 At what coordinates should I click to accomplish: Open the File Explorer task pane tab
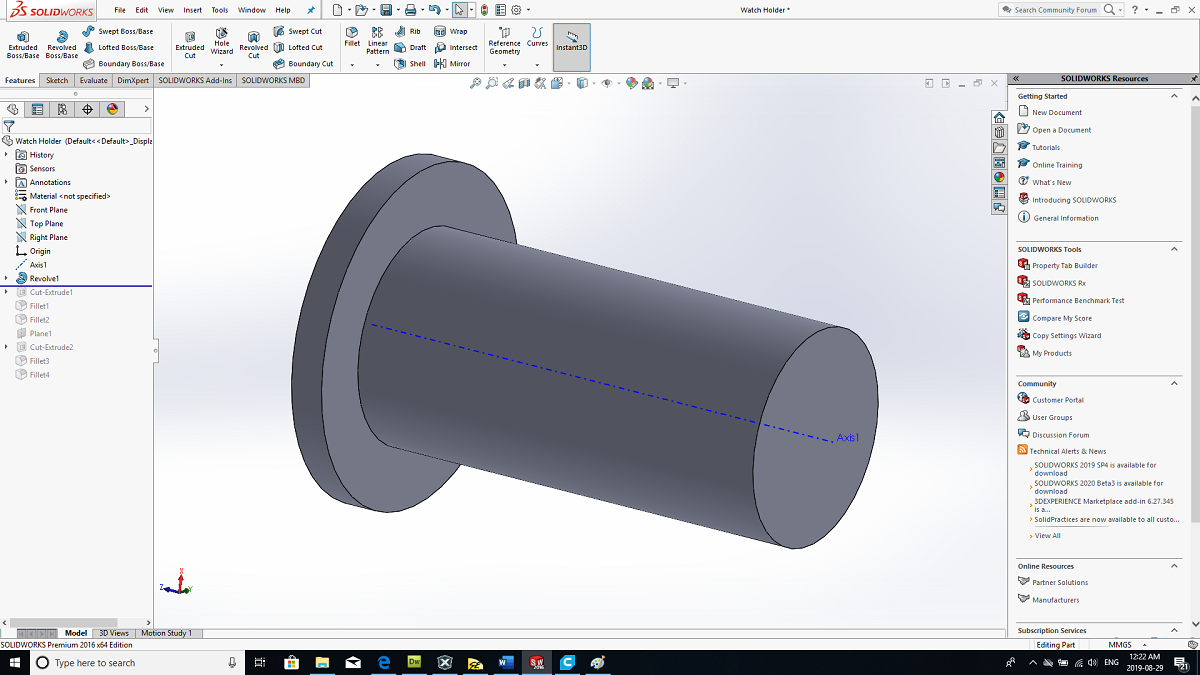point(999,147)
